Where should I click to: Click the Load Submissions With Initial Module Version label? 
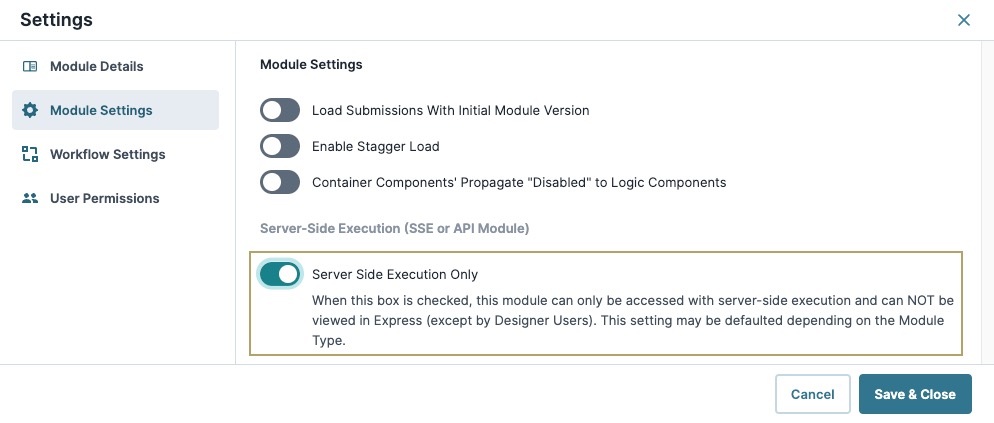point(451,110)
